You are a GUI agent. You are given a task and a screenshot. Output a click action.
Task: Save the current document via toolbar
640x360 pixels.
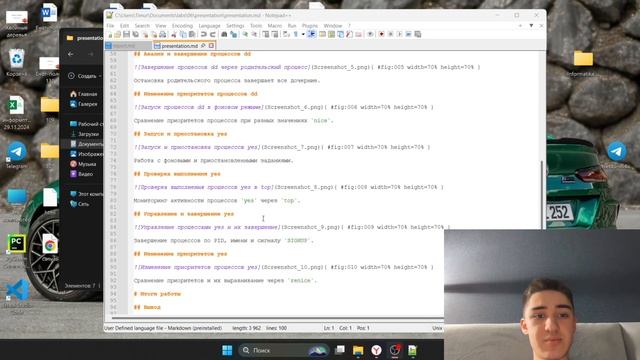(126, 34)
